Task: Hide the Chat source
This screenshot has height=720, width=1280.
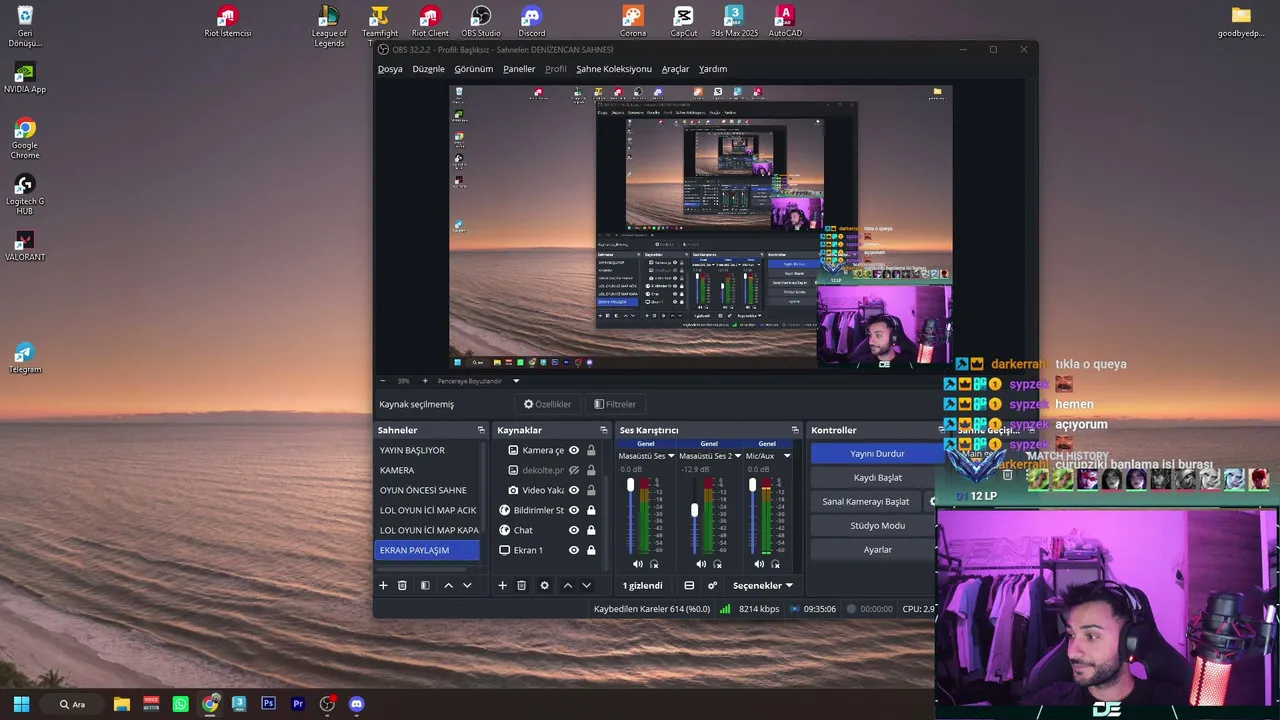Action: point(574,530)
